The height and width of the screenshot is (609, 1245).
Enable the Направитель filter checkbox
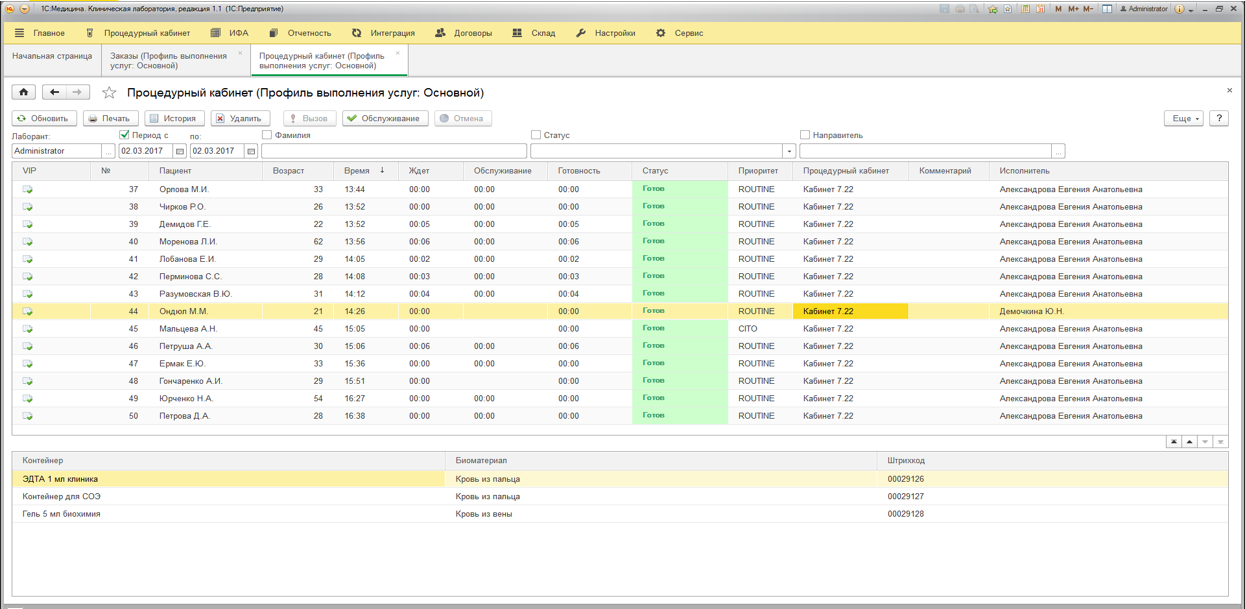[x=805, y=135]
